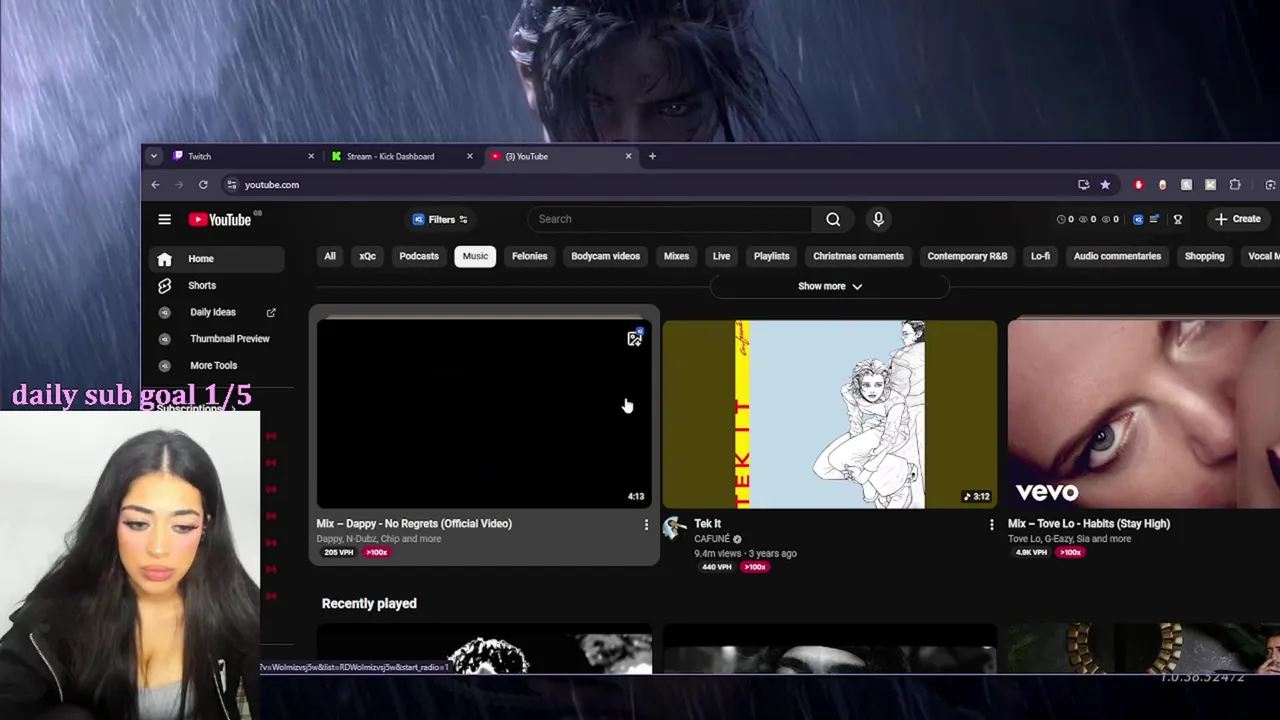This screenshot has width=1280, height=720.
Task: Select the Podcasts chip
Action: coord(419,256)
